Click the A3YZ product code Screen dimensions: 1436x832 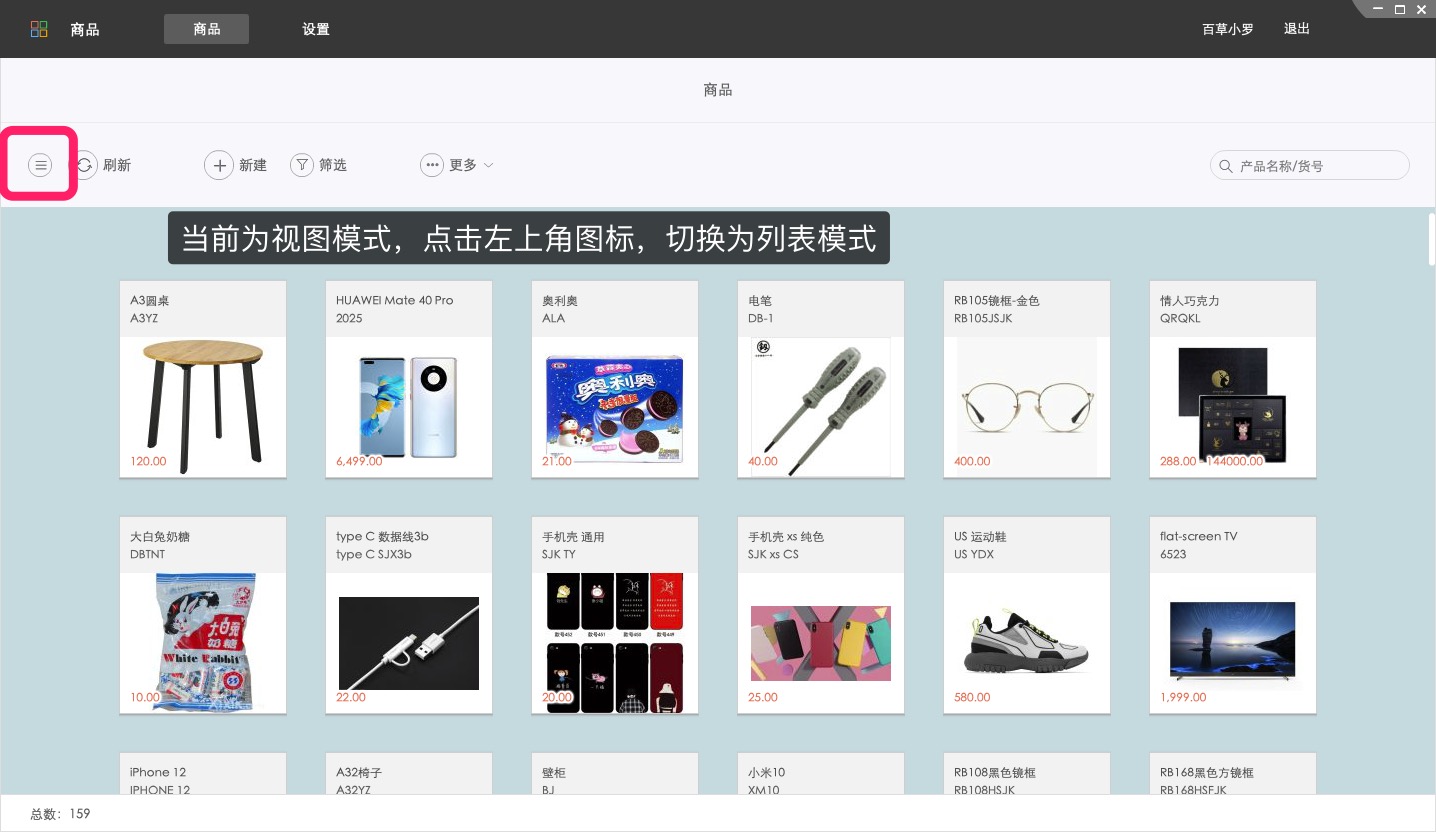point(144,318)
